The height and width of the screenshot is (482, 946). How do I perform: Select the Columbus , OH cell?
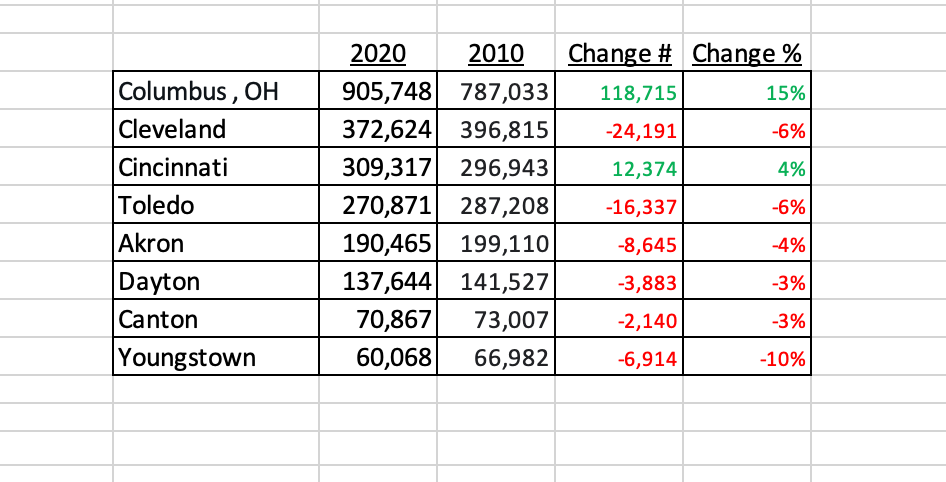pyautogui.click(x=216, y=90)
